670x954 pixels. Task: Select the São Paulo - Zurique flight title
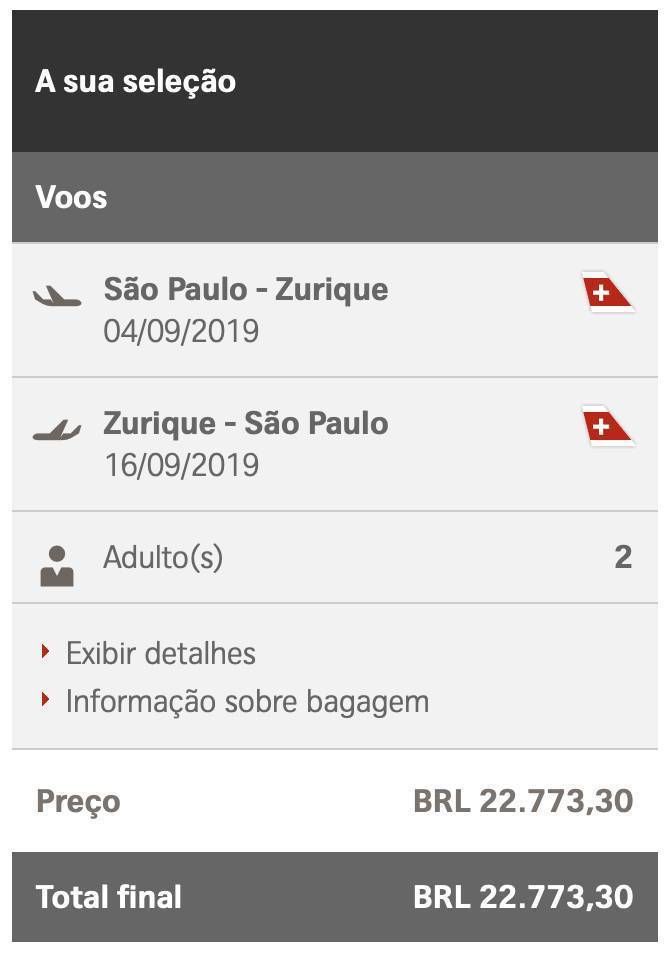pyautogui.click(x=246, y=290)
